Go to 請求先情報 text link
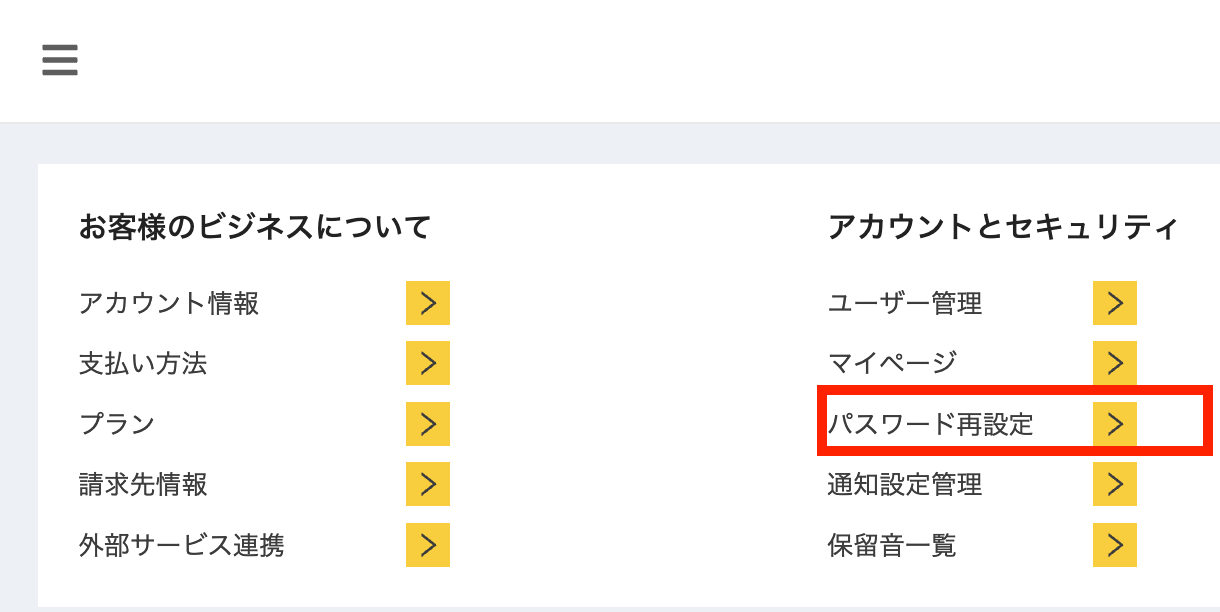Image resolution: width=1220 pixels, height=612 pixels. click(x=143, y=485)
